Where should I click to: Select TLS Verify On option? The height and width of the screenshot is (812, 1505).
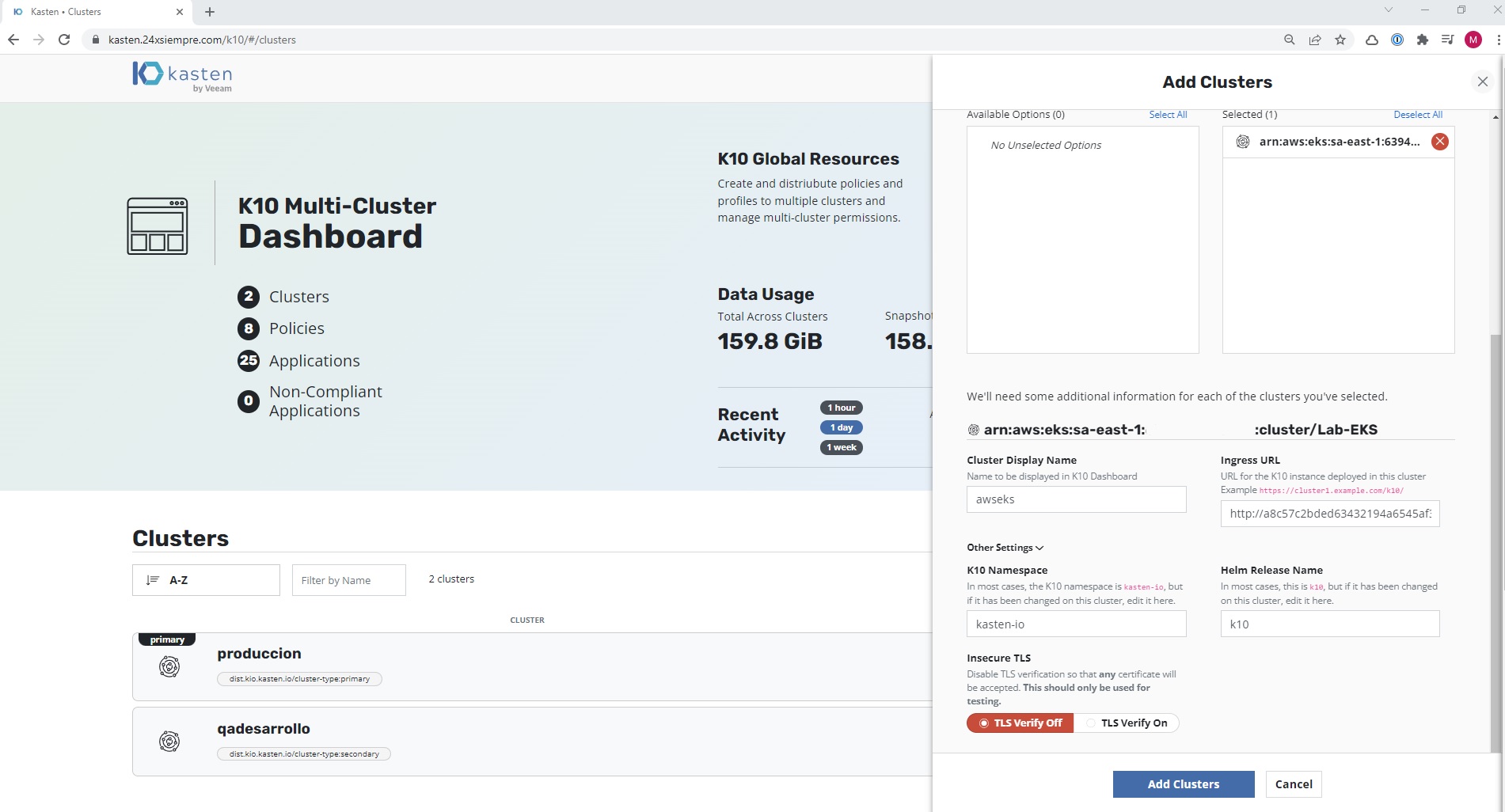[x=1126, y=723]
